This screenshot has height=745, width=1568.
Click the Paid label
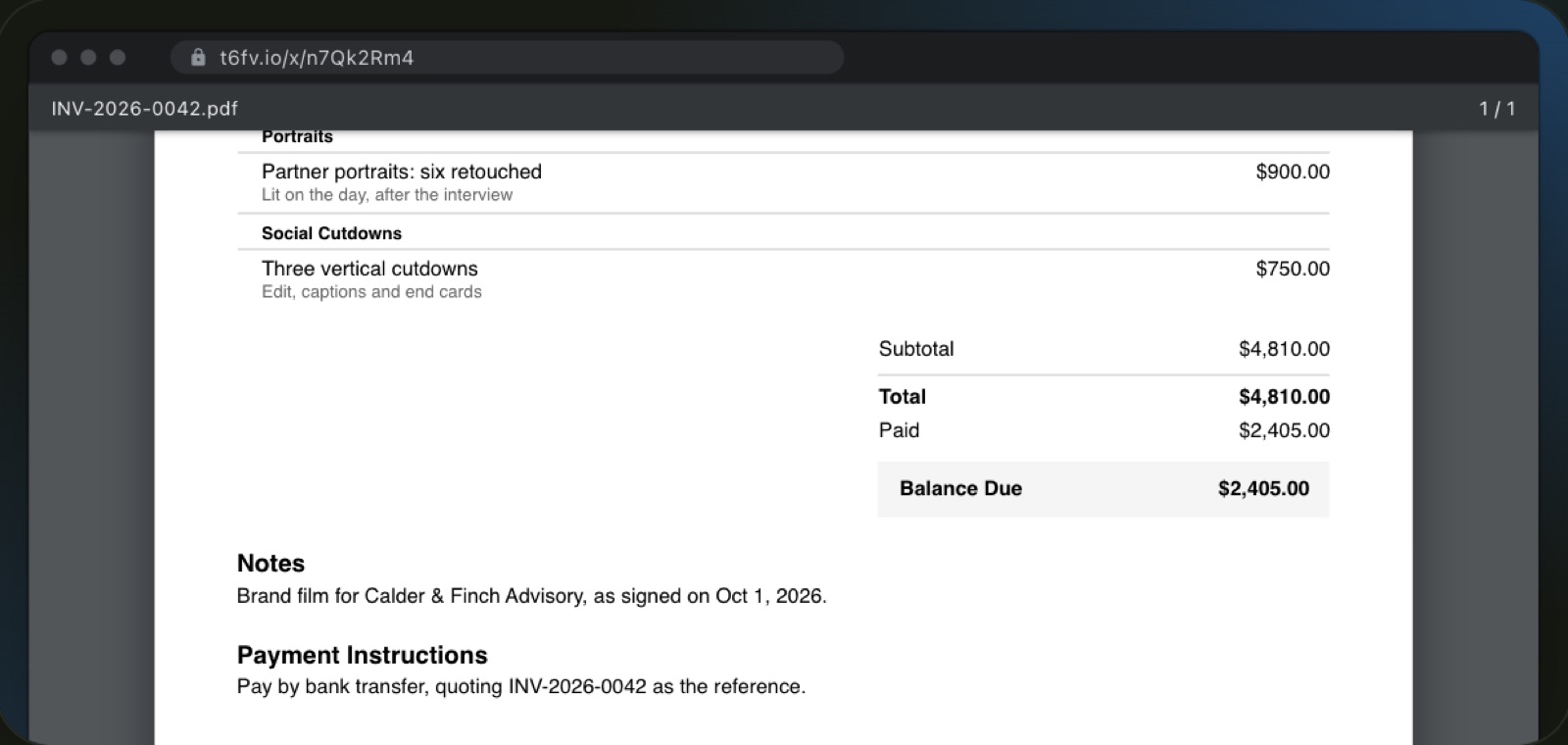coord(899,430)
